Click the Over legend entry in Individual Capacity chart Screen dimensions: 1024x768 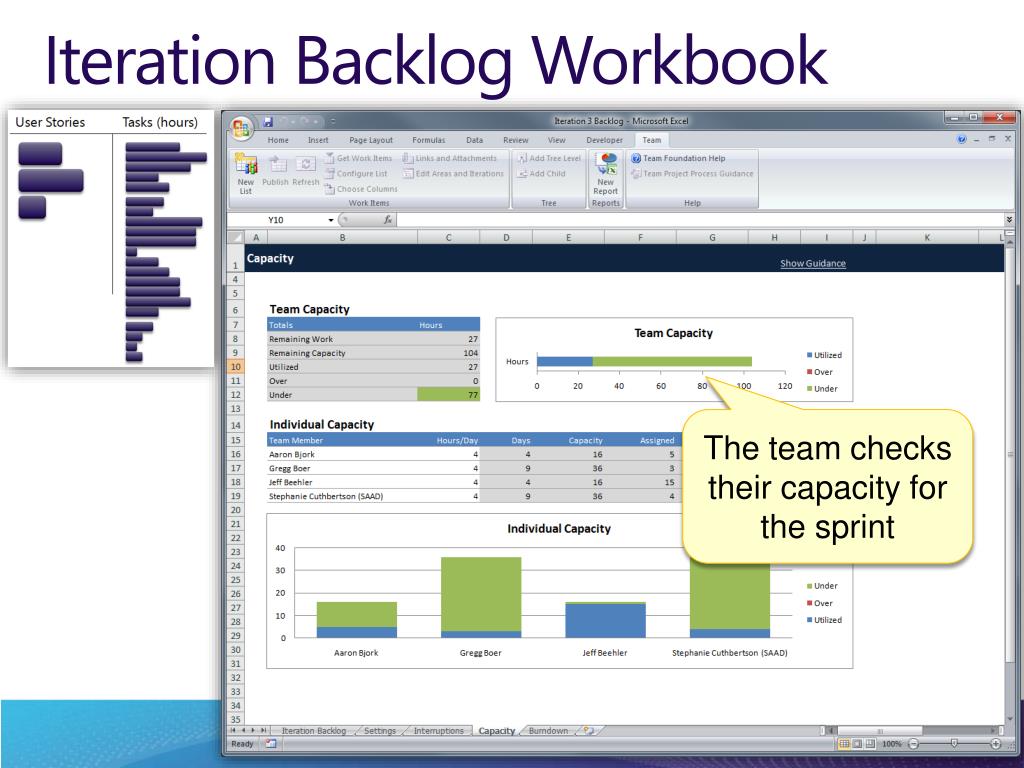820,603
